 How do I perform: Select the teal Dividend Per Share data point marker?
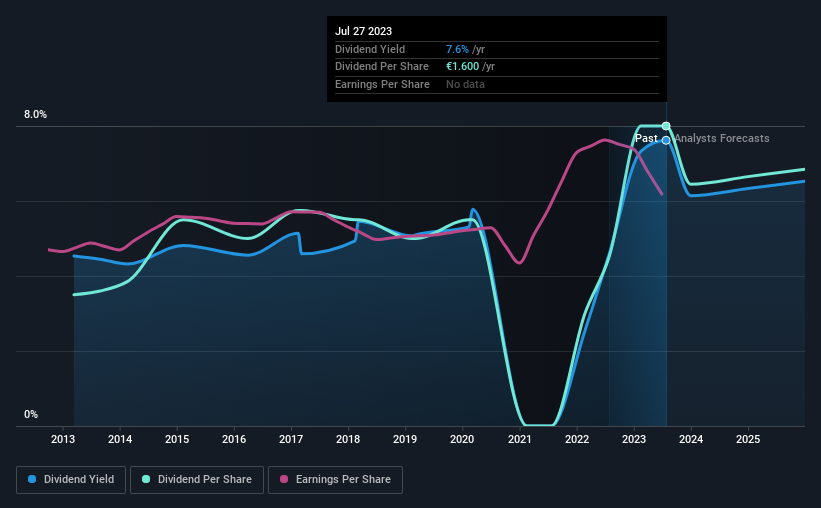tap(666, 126)
